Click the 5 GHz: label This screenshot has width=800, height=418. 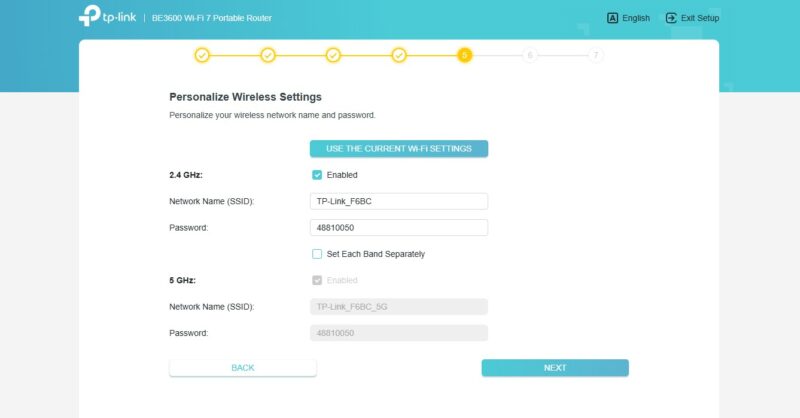182,280
